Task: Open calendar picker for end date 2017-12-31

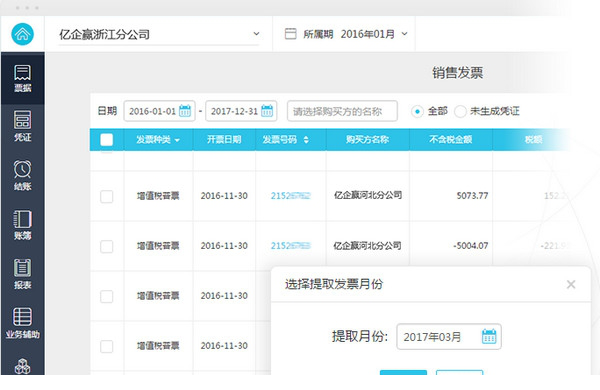Action: coord(267,111)
